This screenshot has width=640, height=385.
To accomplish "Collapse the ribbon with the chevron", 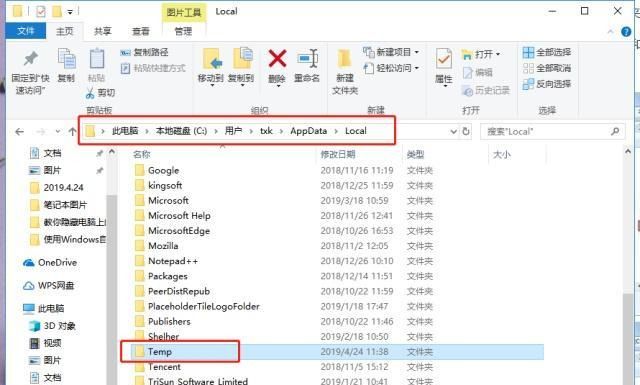I will pos(611,31).
